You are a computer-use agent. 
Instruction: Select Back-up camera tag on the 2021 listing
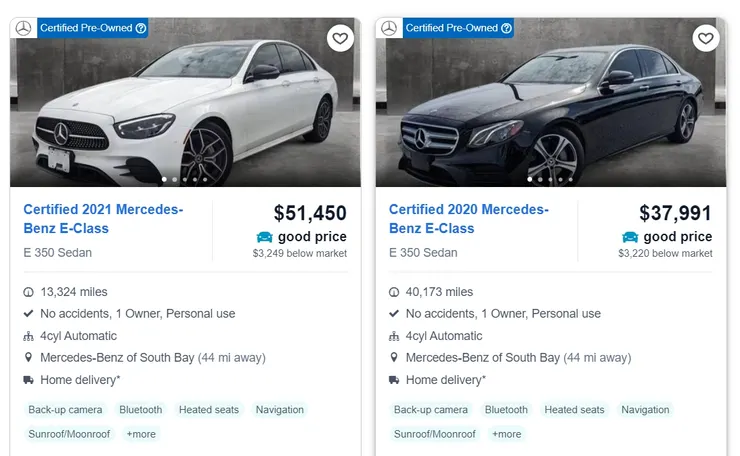coord(65,409)
